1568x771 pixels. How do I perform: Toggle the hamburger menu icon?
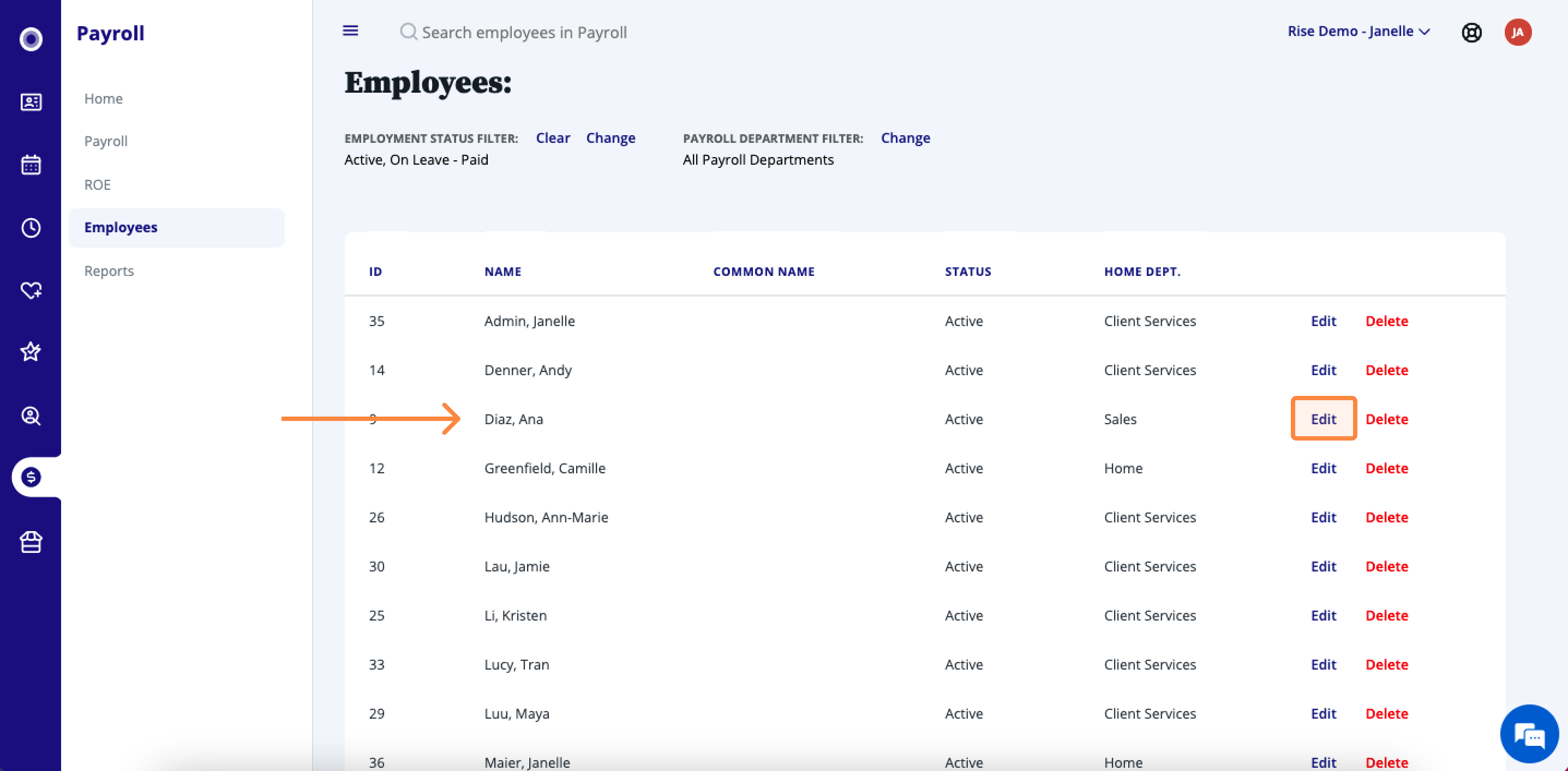click(x=351, y=31)
